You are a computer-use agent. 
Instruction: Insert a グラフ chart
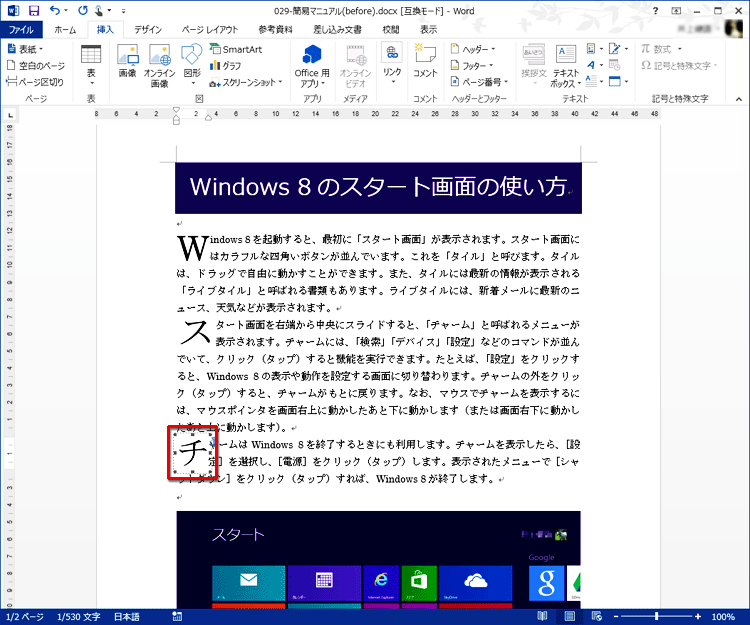(225, 66)
